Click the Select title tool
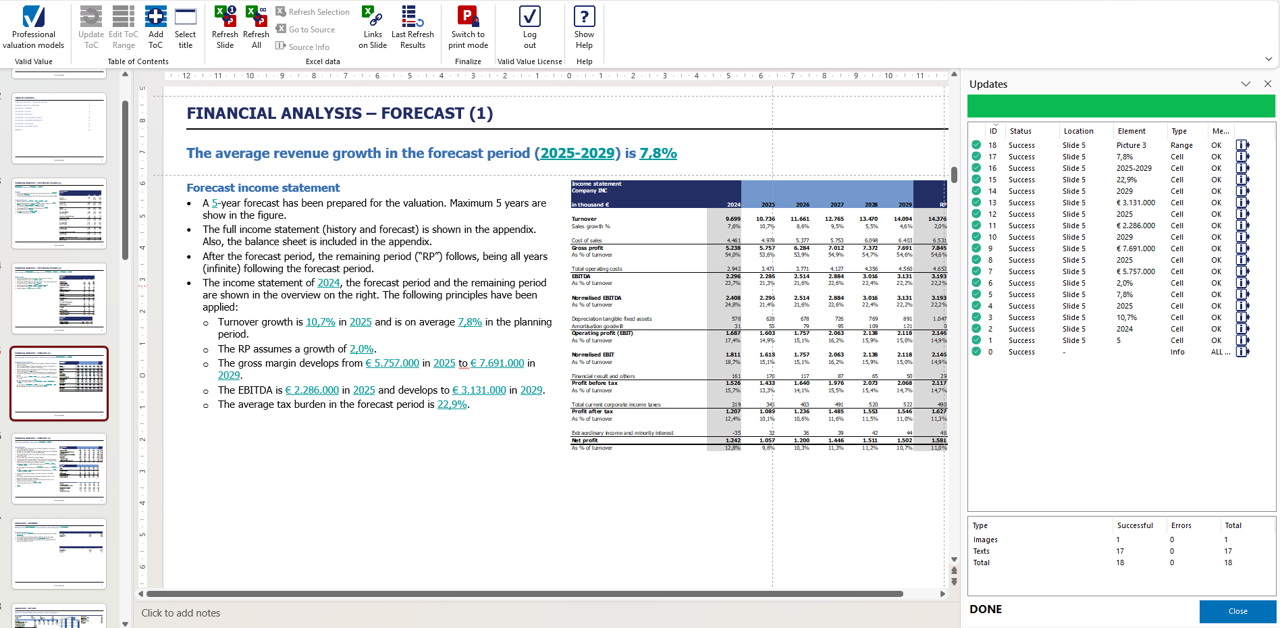This screenshot has height=628, width=1280. click(185, 28)
